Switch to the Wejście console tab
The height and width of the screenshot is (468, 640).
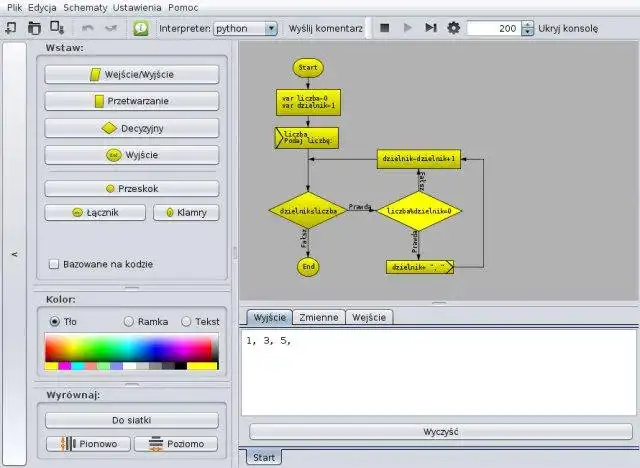tap(369, 317)
